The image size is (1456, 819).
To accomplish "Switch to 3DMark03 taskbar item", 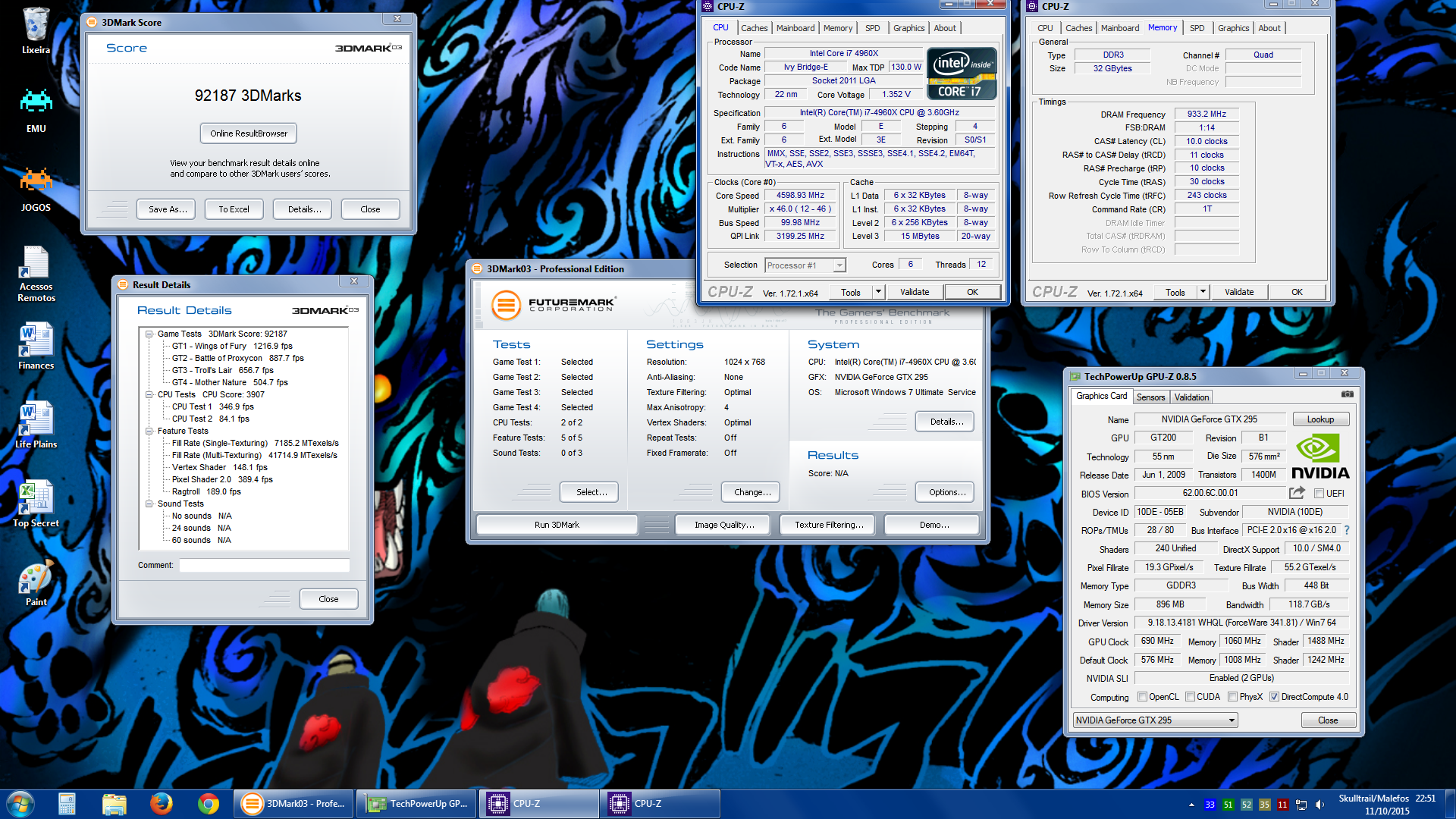I will click(294, 804).
